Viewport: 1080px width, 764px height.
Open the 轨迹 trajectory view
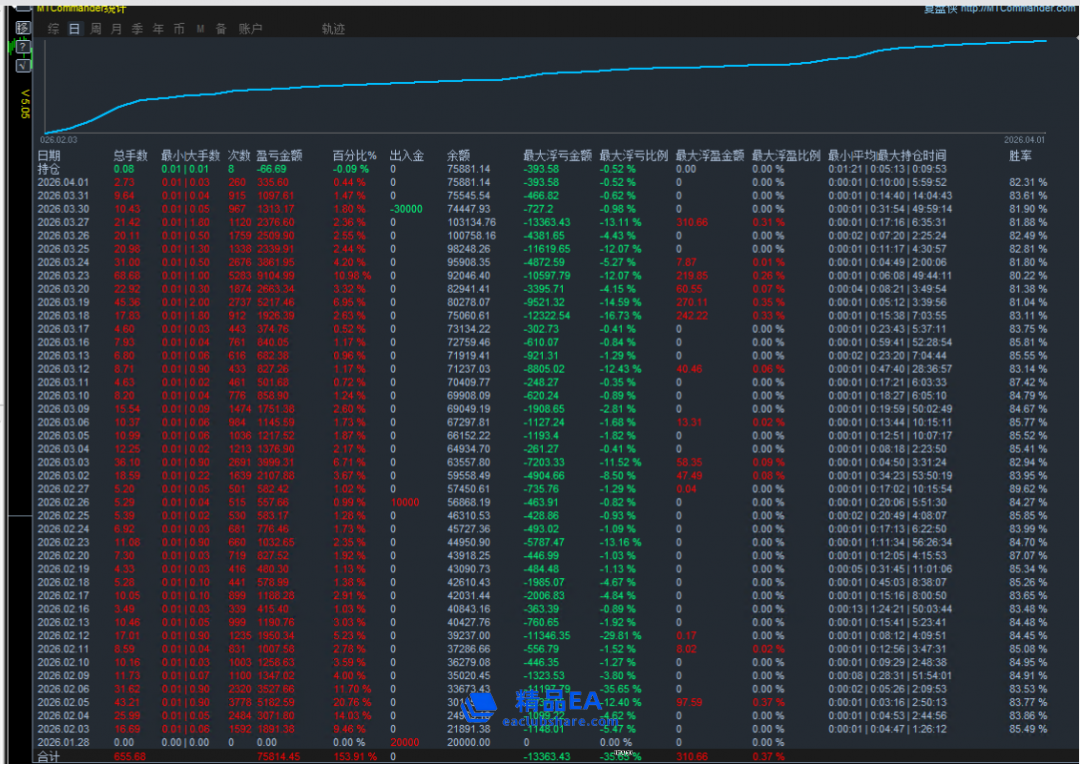pyautogui.click(x=333, y=29)
